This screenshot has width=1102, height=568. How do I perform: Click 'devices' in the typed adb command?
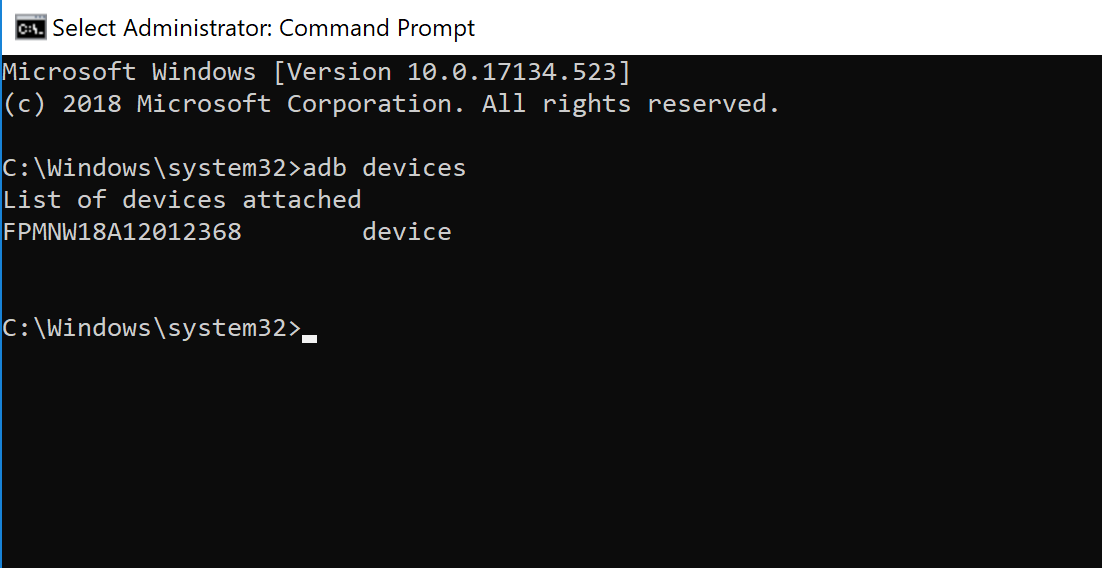pyautogui.click(x=414, y=168)
